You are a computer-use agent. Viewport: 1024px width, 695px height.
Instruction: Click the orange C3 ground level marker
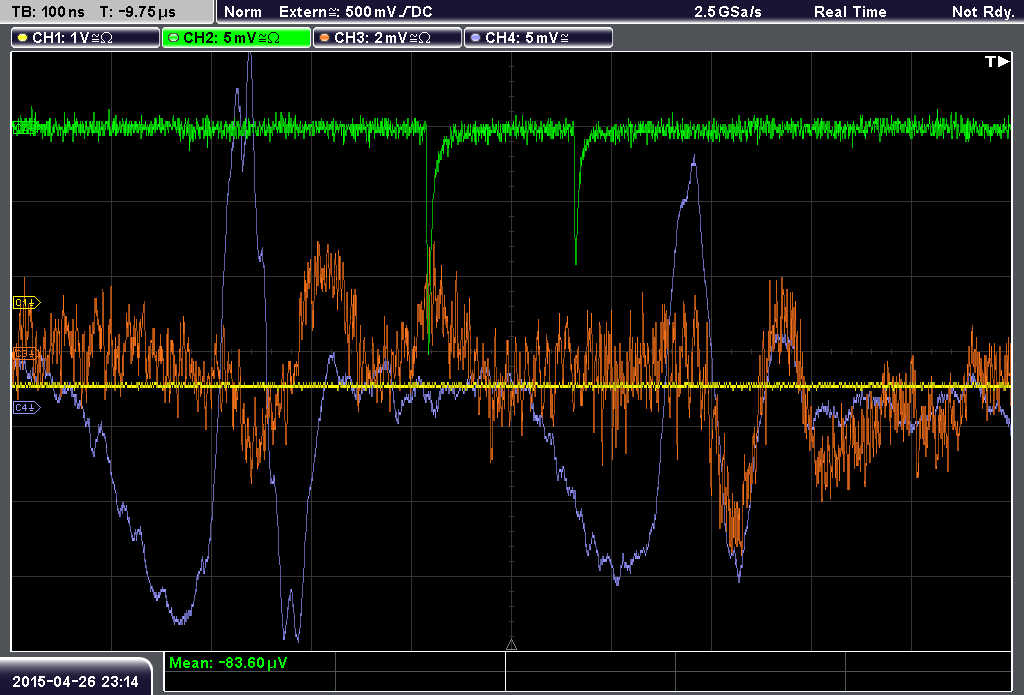coord(27,353)
